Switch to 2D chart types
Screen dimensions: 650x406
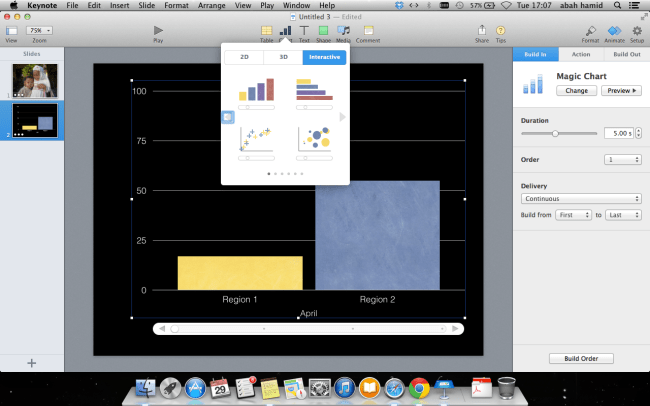[244, 58]
